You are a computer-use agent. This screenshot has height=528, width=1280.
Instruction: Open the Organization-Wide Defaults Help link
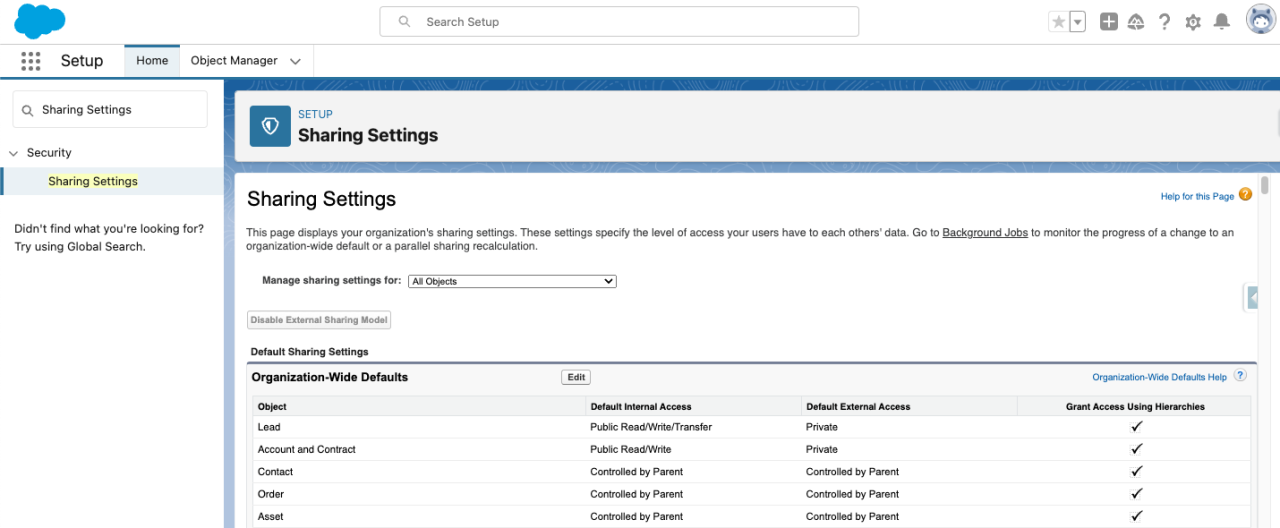pyautogui.click(x=1159, y=378)
